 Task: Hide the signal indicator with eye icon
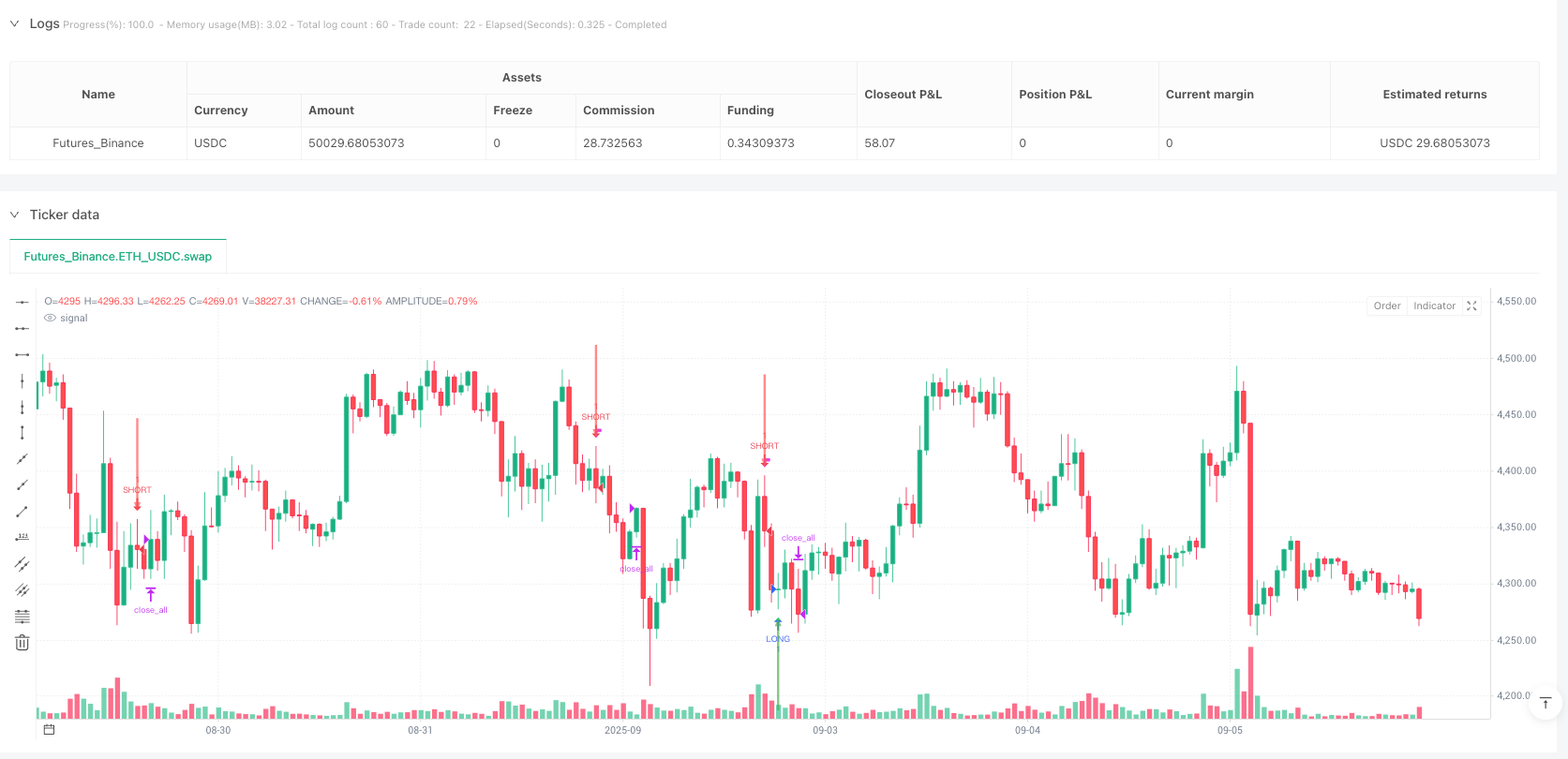coord(51,319)
